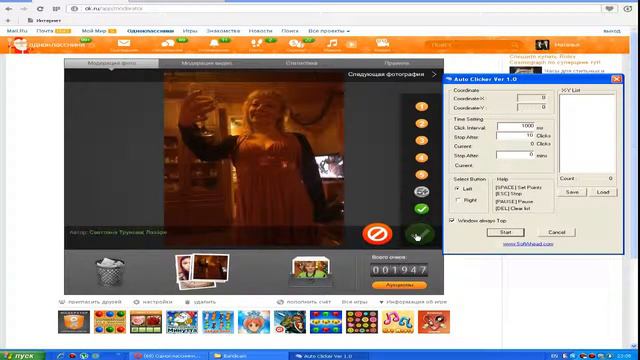Click the trash bin in moderator app

click(x=110, y=272)
